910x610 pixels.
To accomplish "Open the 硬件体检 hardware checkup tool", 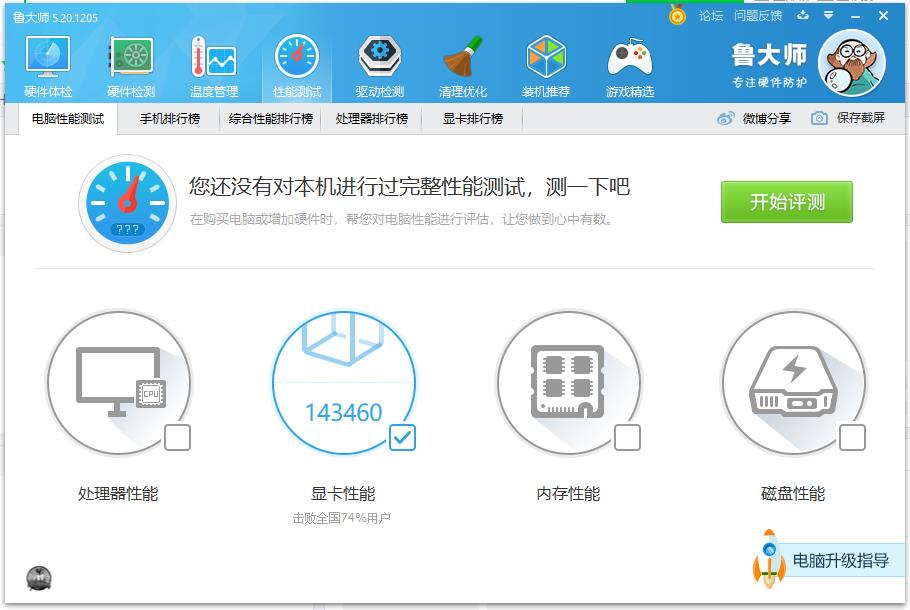I will click(46, 64).
